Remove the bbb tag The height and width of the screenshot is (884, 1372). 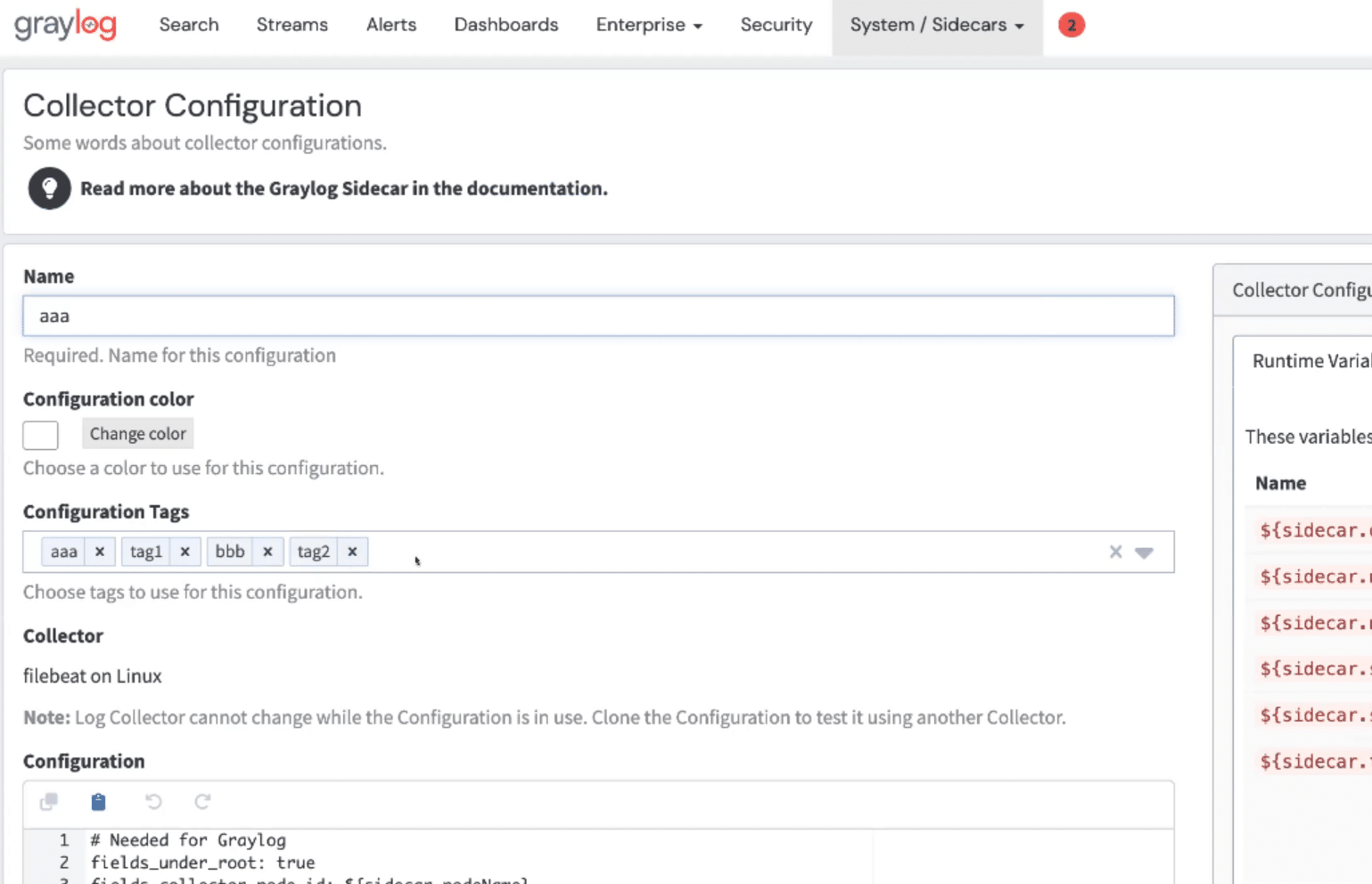point(267,552)
